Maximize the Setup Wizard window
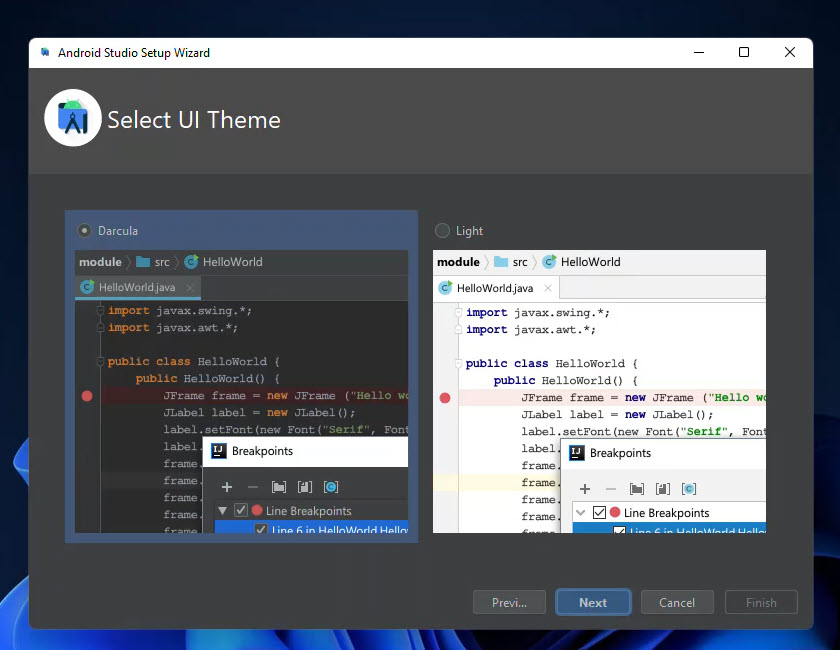The height and width of the screenshot is (650, 840). [744, 52]
